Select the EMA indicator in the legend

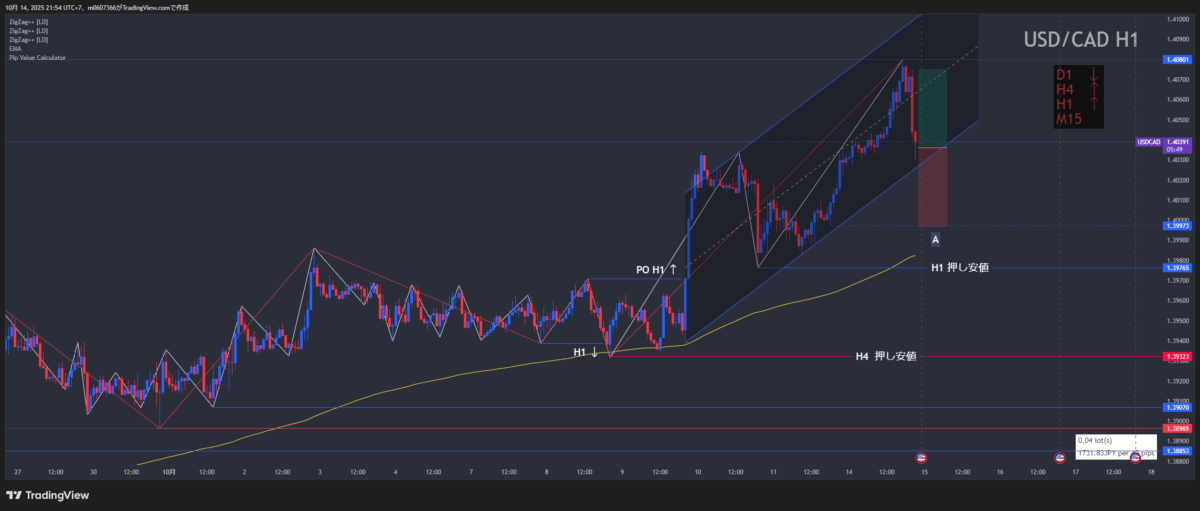pyautogui.click(x=15, y=48)
